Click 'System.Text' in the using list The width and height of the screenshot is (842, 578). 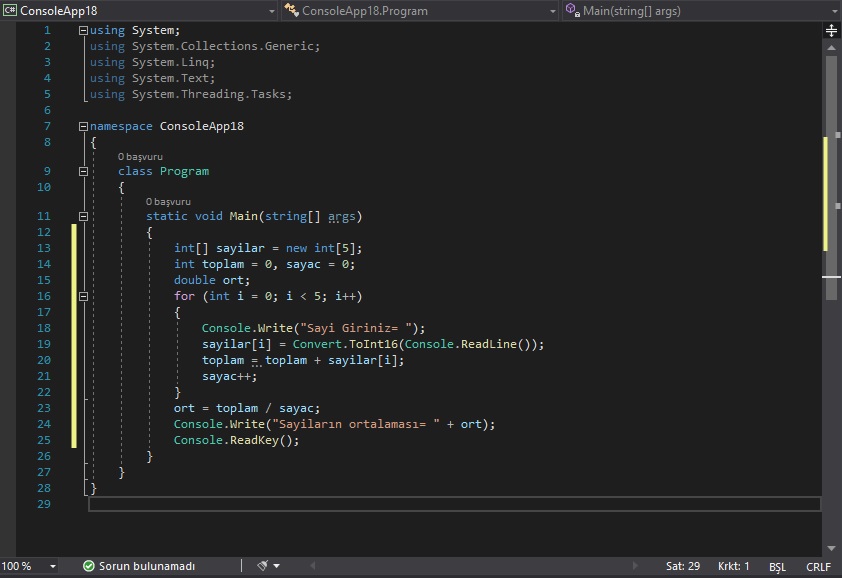170,78
